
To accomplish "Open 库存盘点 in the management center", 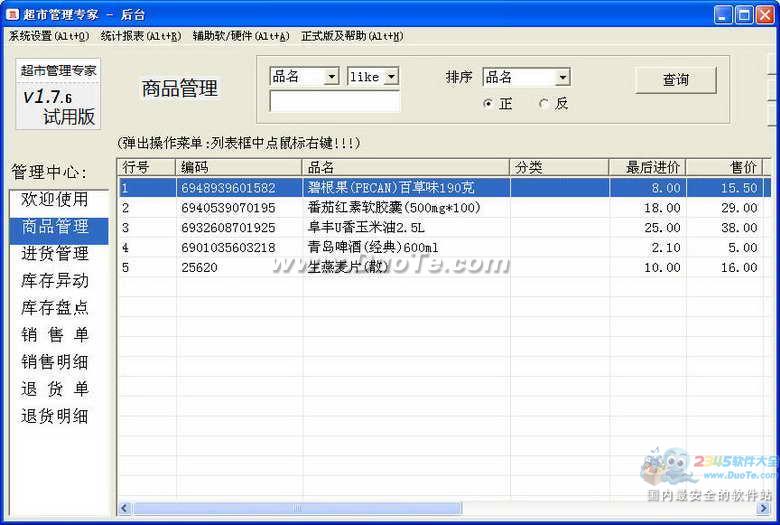I will point(55,308).
